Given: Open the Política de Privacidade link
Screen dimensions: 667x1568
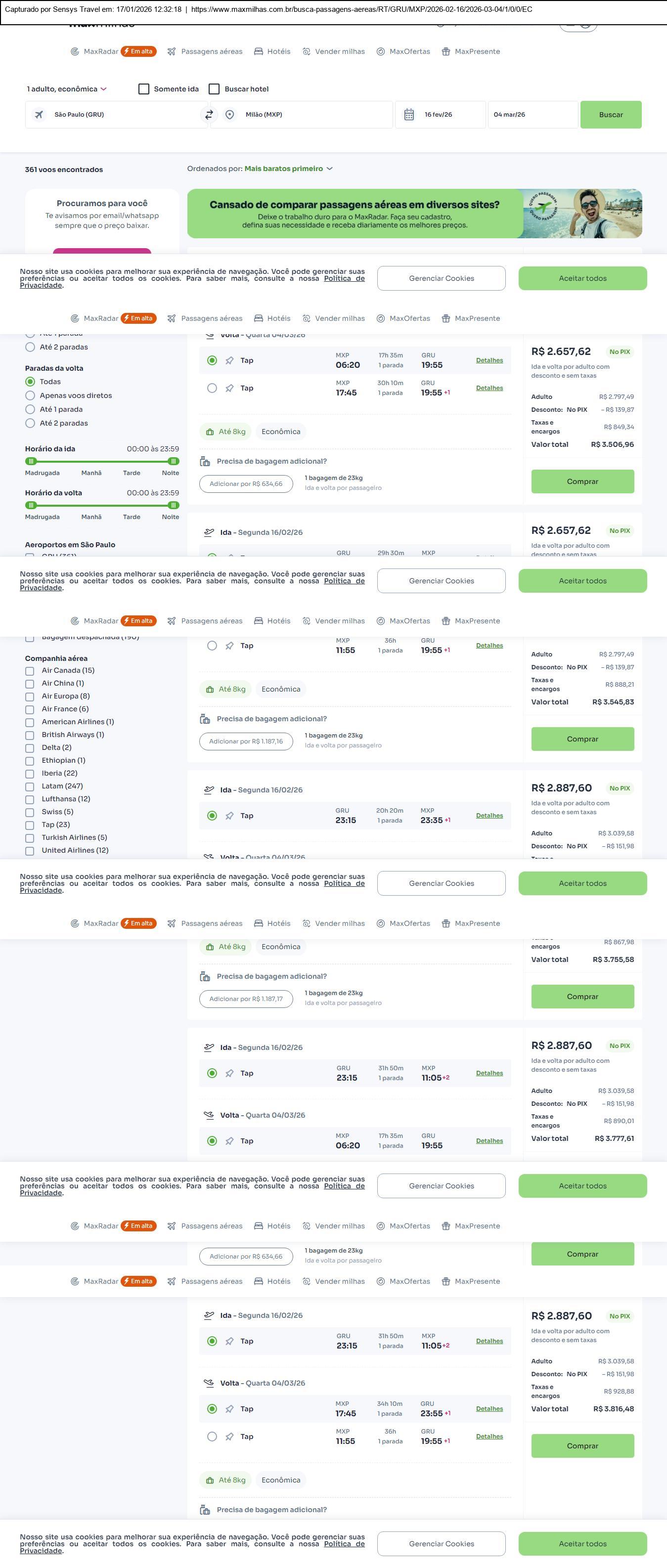Looking at the screenshot, I should 344,279.
